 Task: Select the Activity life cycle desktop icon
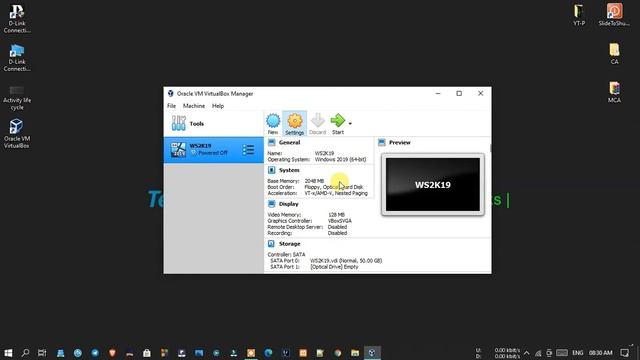tap(17, 98)
